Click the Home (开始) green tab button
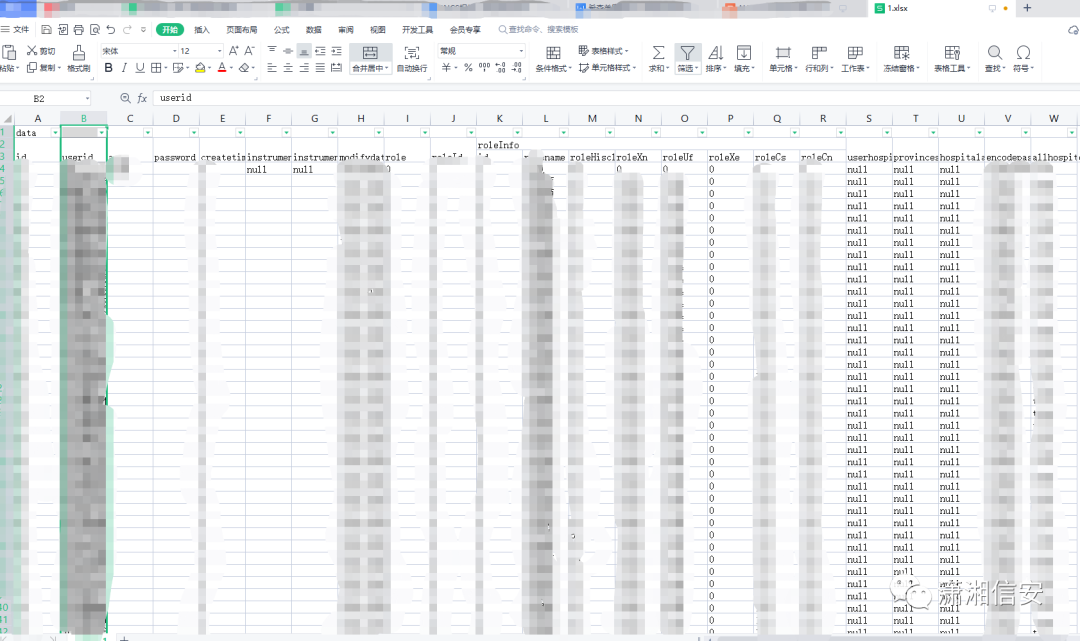The height and width of the screenshot is (641, 1080). click(169, 30)
